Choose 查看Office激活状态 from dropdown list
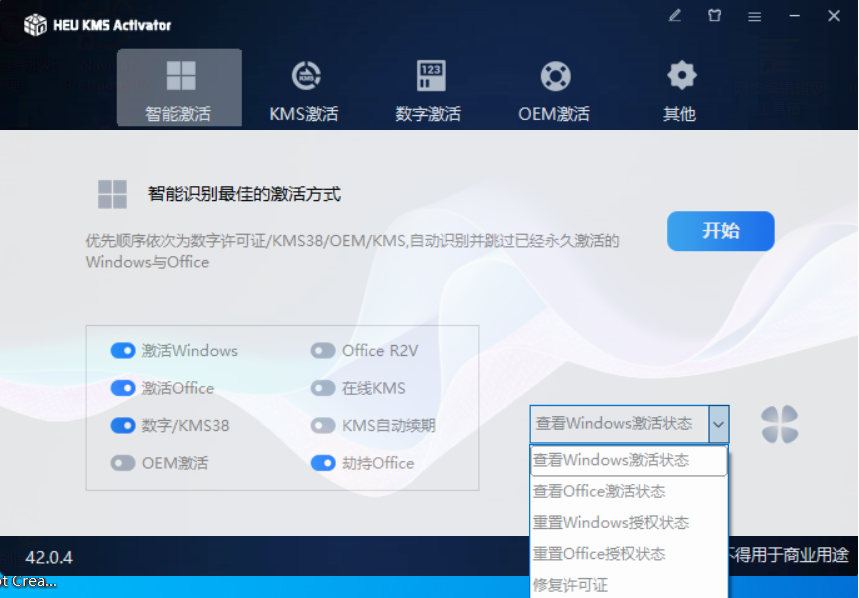Screen dimensions: 859x598 point(599,492)
